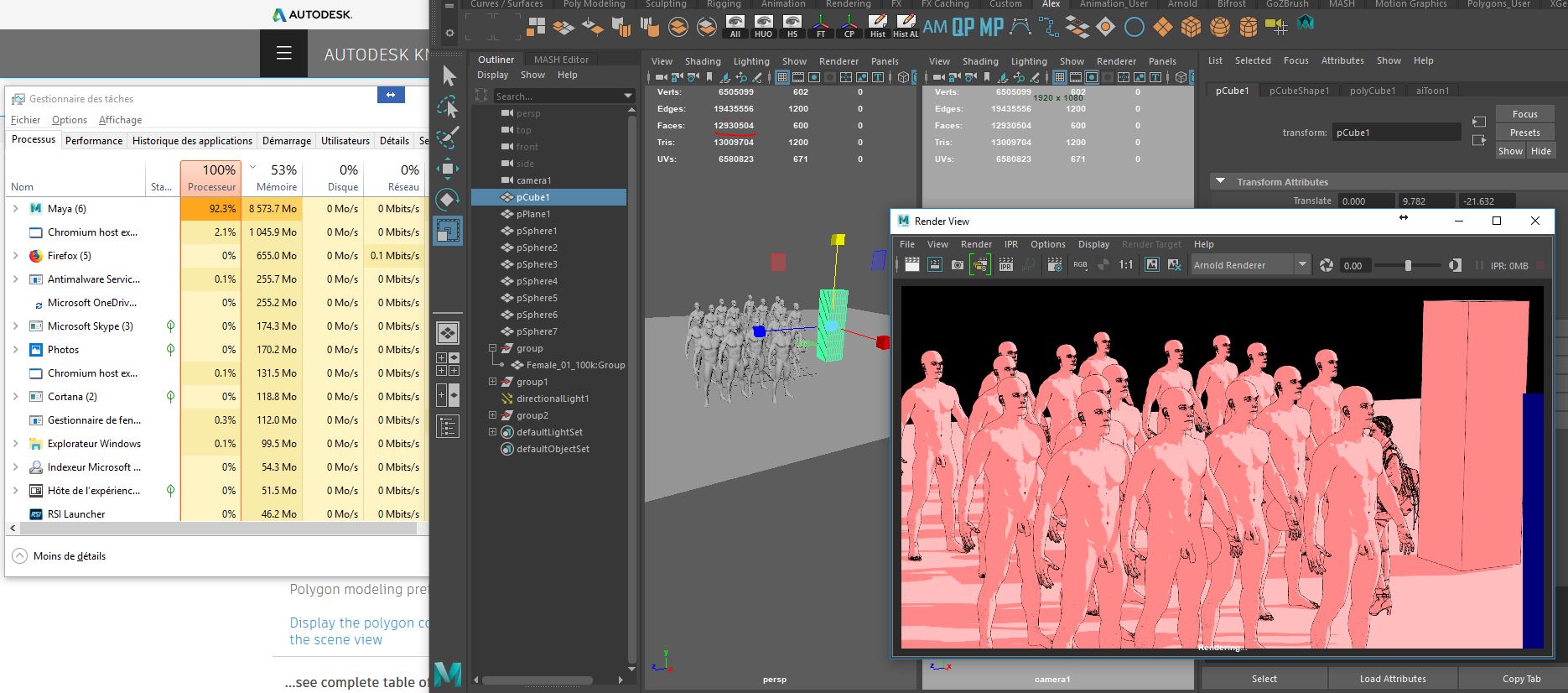
Task: Switch to the aiToon1 attribute tab
Action: [x=1432, y=91]
